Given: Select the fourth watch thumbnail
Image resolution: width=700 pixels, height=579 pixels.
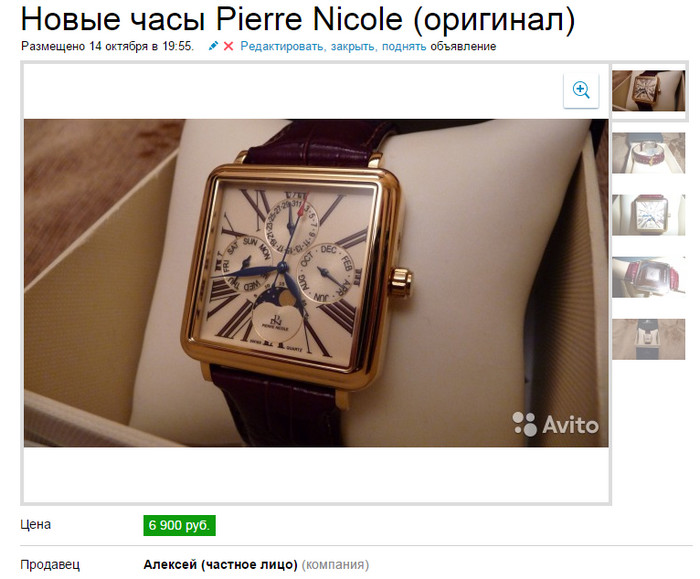Looking at the screenshot, I should point(648,277).
